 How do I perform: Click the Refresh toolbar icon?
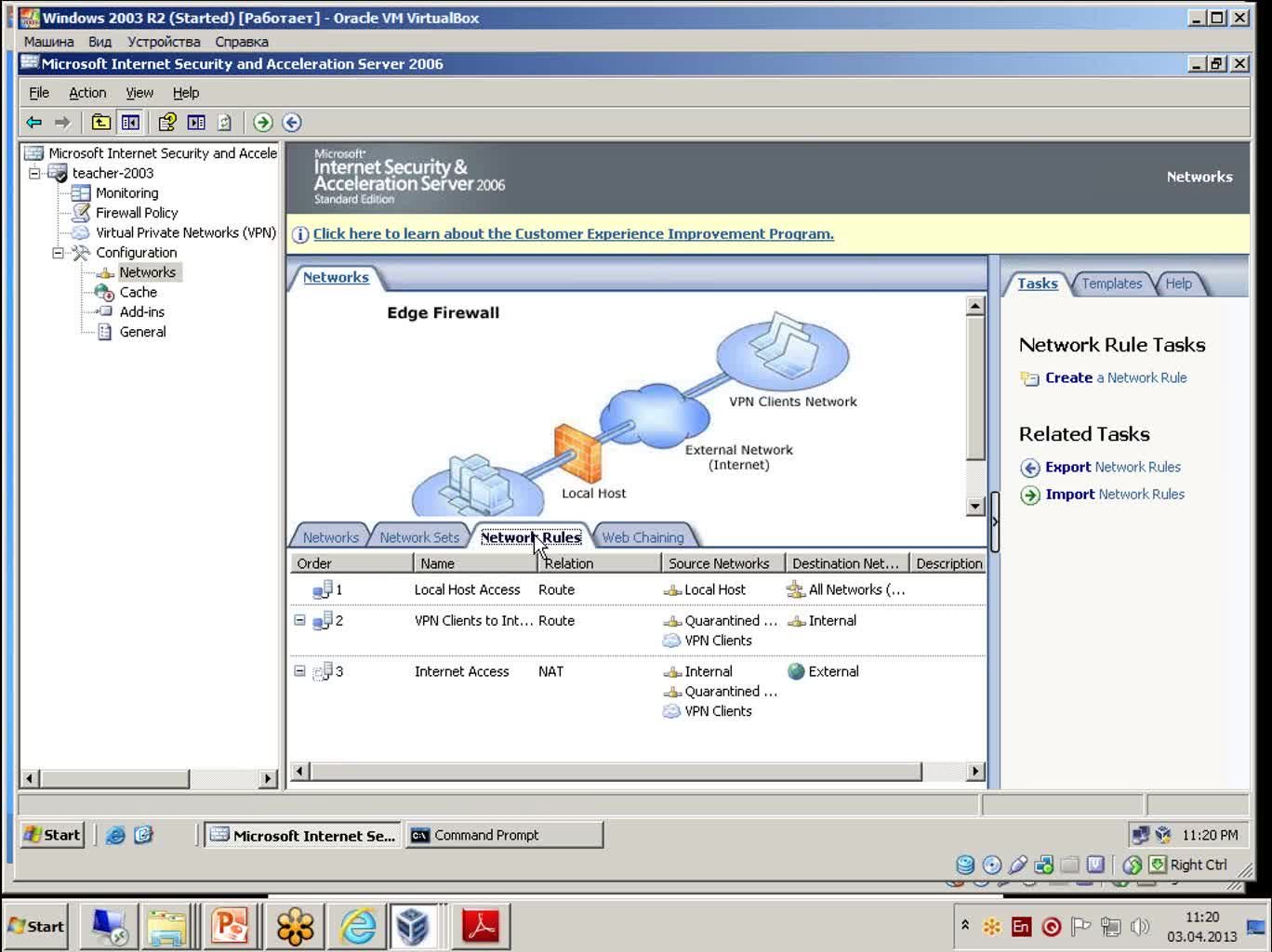pyautogui.click(x=224, y=122)
